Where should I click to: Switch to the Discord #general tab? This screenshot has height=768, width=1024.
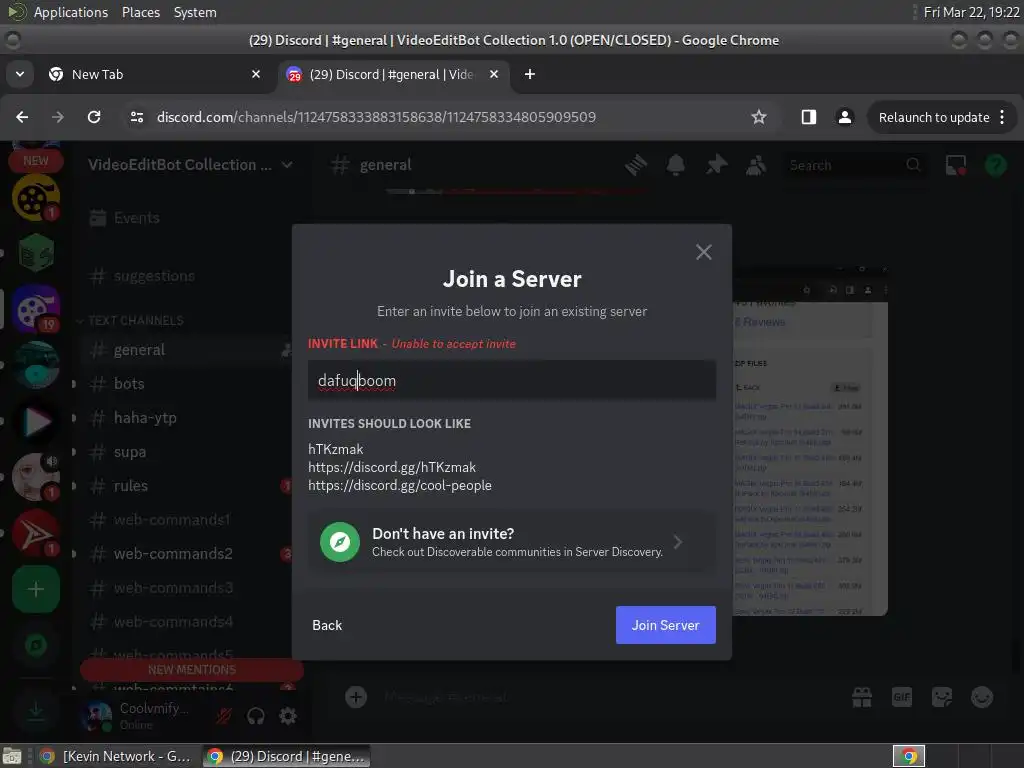(392, 74)
